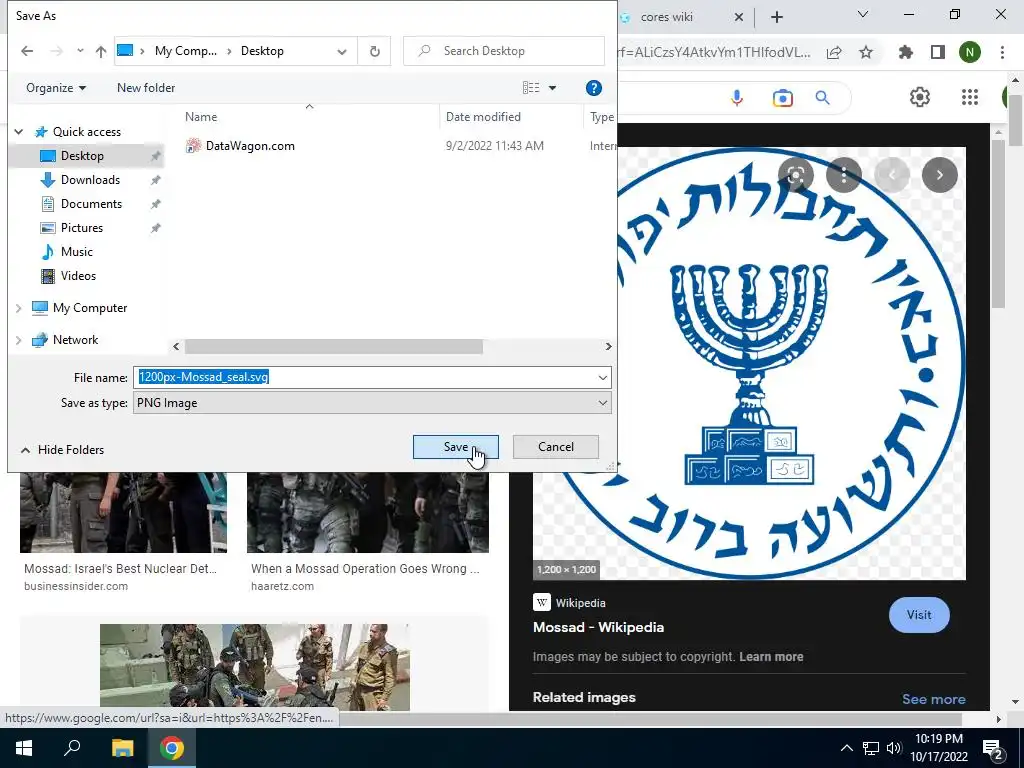Open File Explorer from taskbar
The width and height of the screenshot is (1024, 768).
122,748
